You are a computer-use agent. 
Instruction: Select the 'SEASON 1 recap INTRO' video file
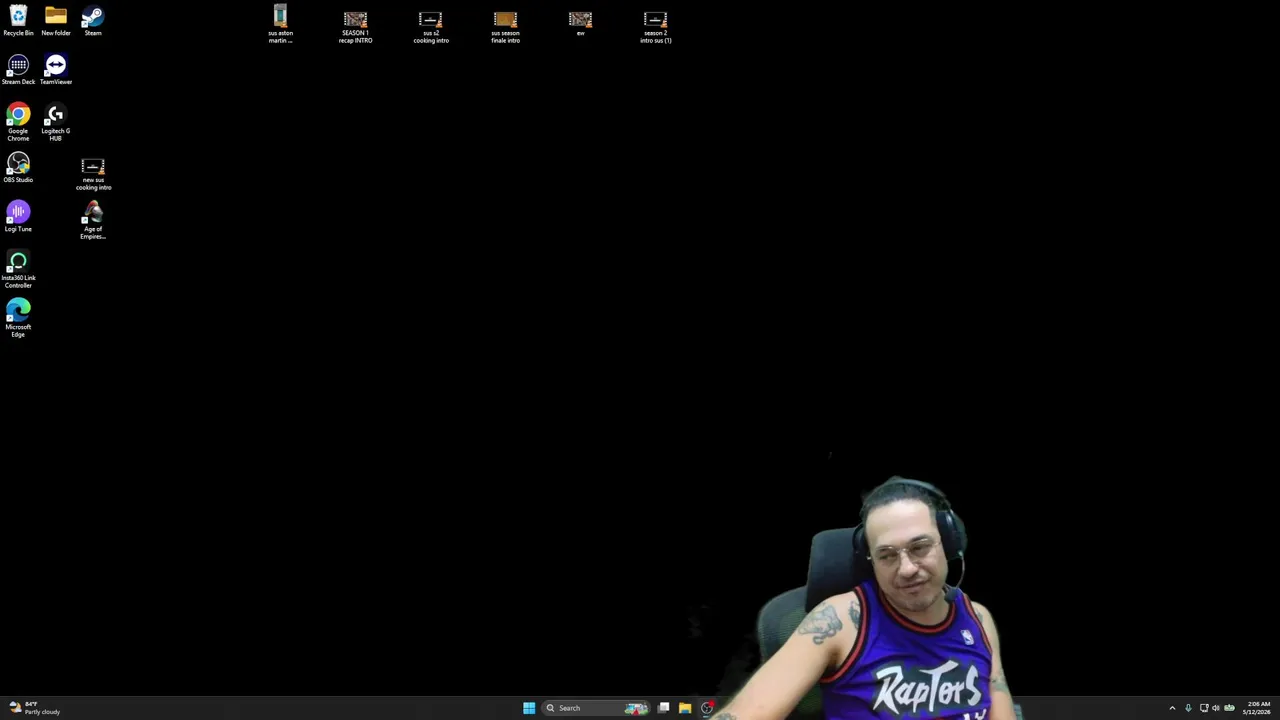[x=355, y=27]
